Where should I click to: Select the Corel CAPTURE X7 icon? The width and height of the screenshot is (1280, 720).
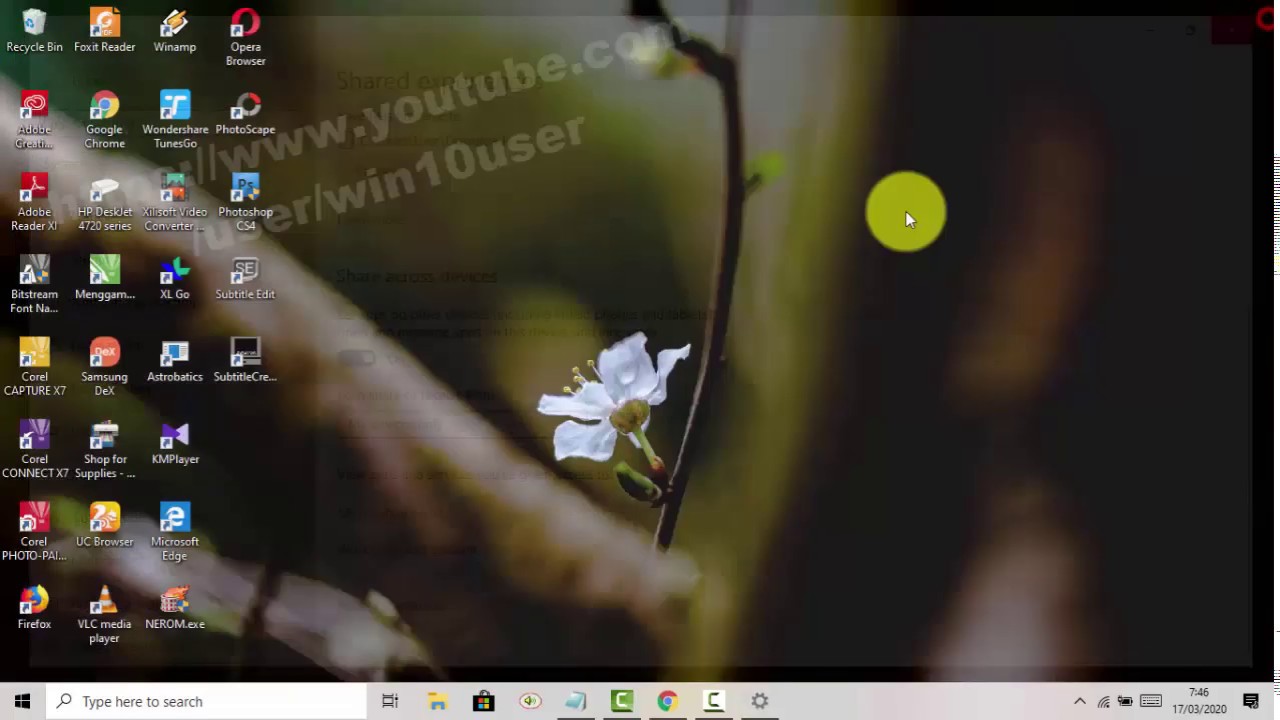34,367
